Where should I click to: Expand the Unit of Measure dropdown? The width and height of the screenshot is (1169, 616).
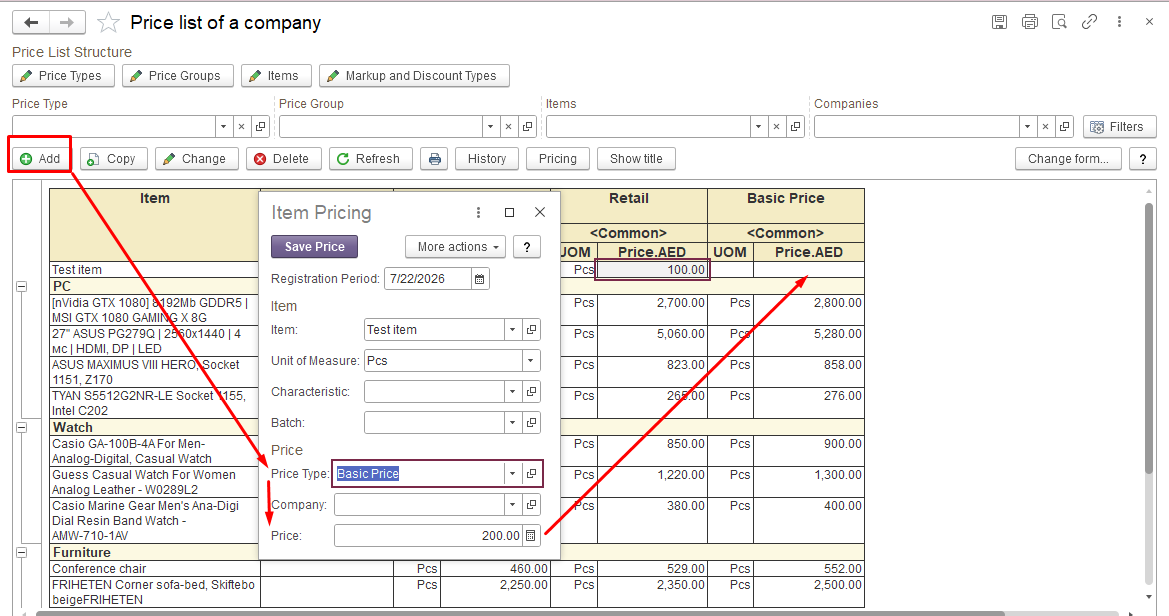point(530,361)
